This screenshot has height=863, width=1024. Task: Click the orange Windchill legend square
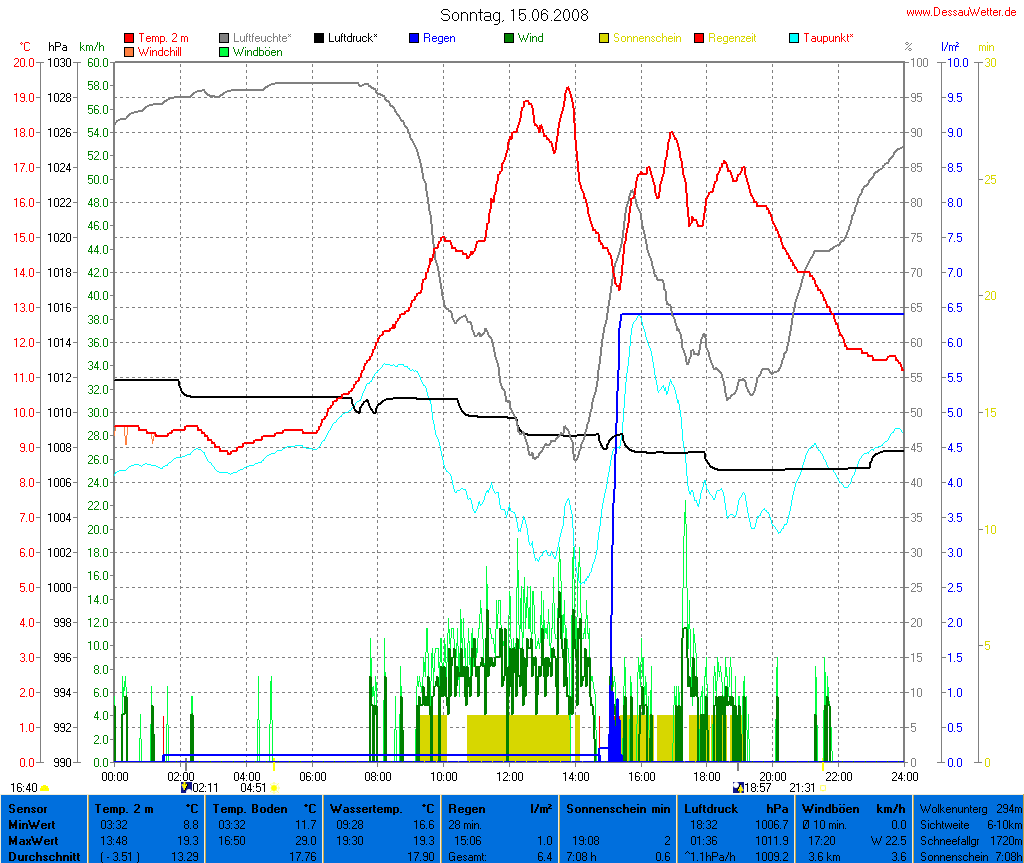129,51
